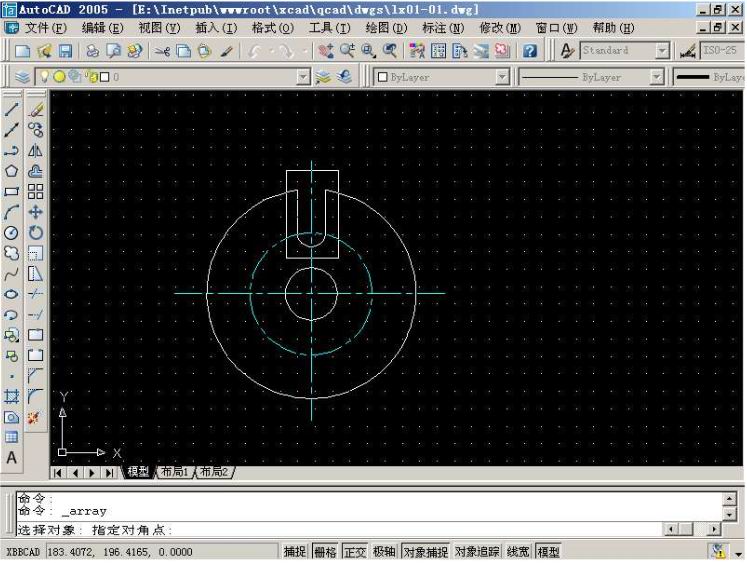The image size is (747, 563).
Task: Open the 修改(M) menu
Action: [x=500, y=28]
